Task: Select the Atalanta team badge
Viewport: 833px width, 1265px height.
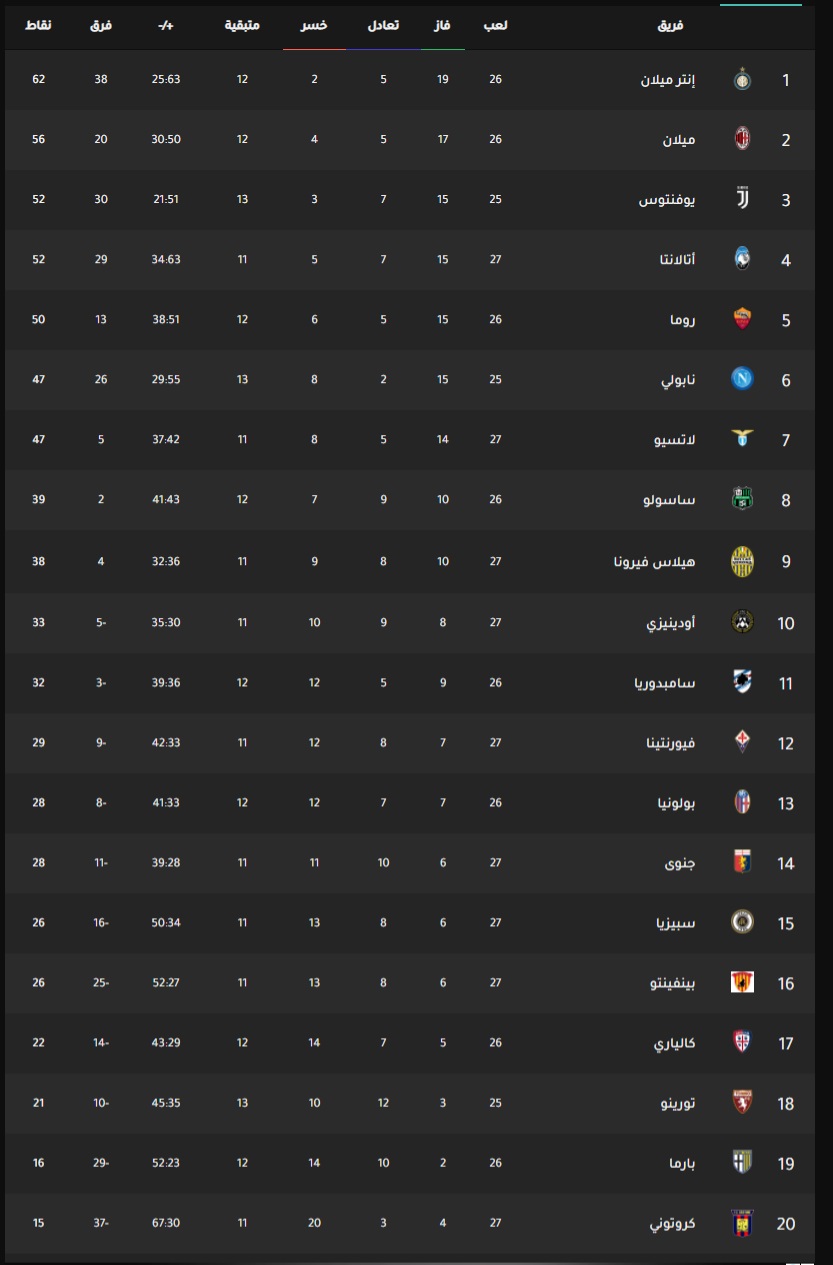Action: [x=742, y=259]
